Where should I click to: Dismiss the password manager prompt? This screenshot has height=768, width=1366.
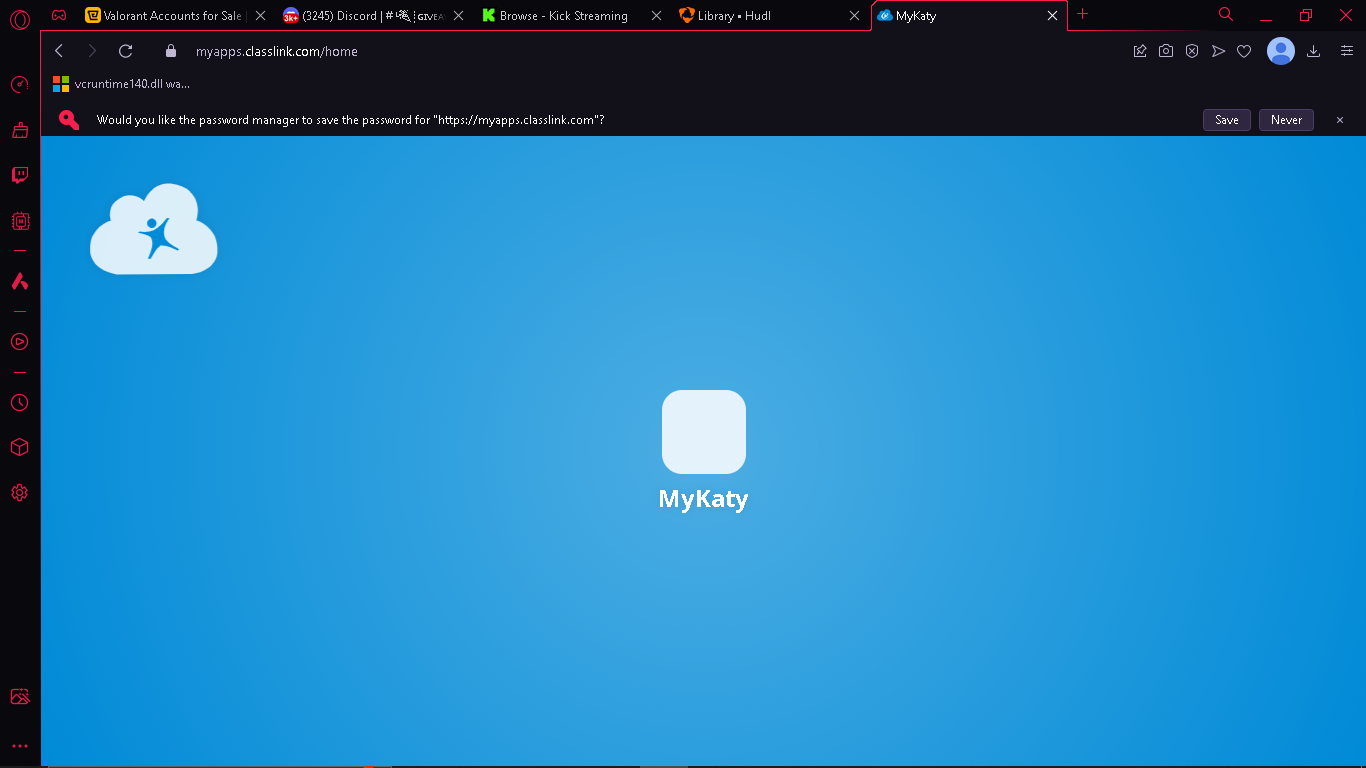click(x=1340, y=120)
